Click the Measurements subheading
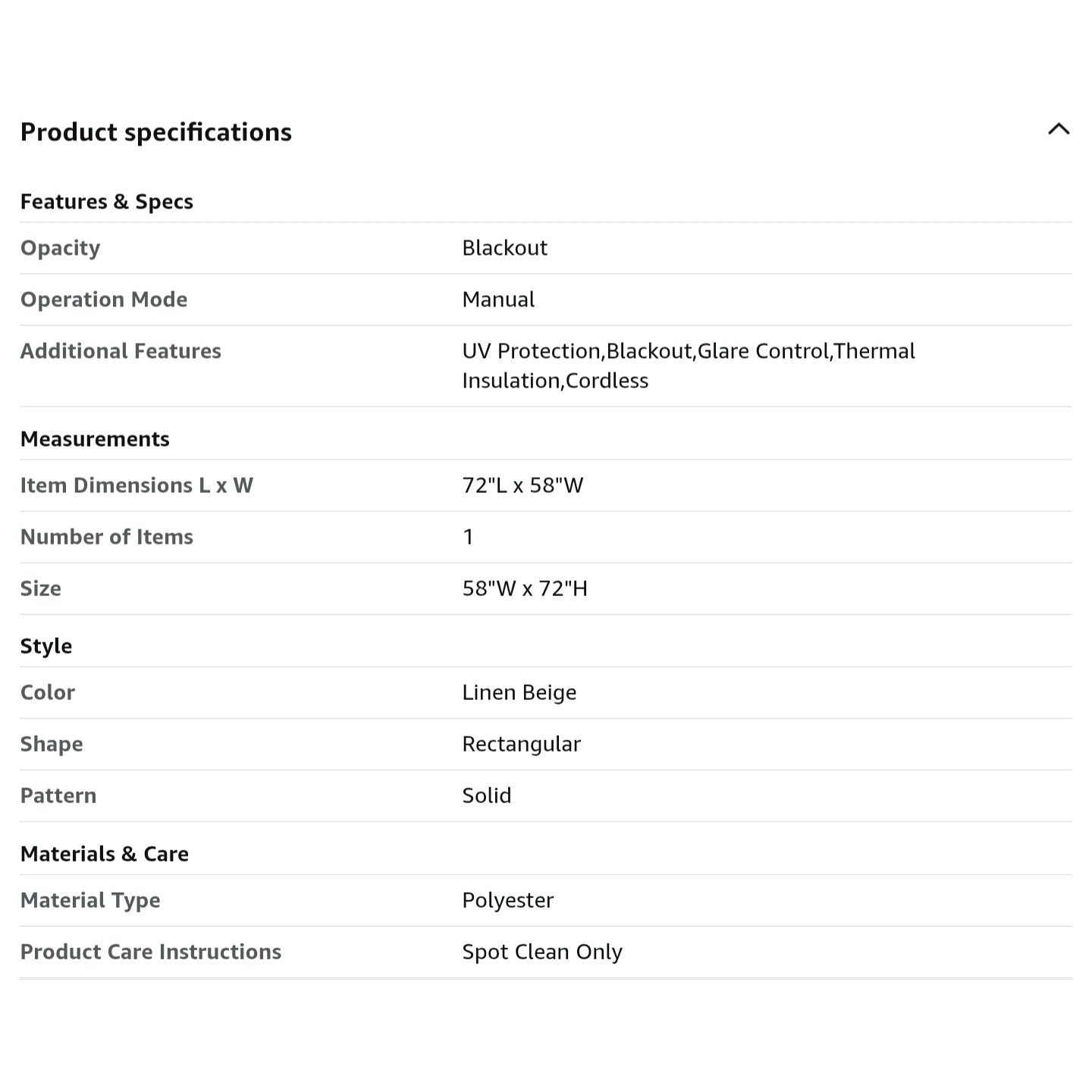The image size is (1092, 1092). tap(95, 439)
